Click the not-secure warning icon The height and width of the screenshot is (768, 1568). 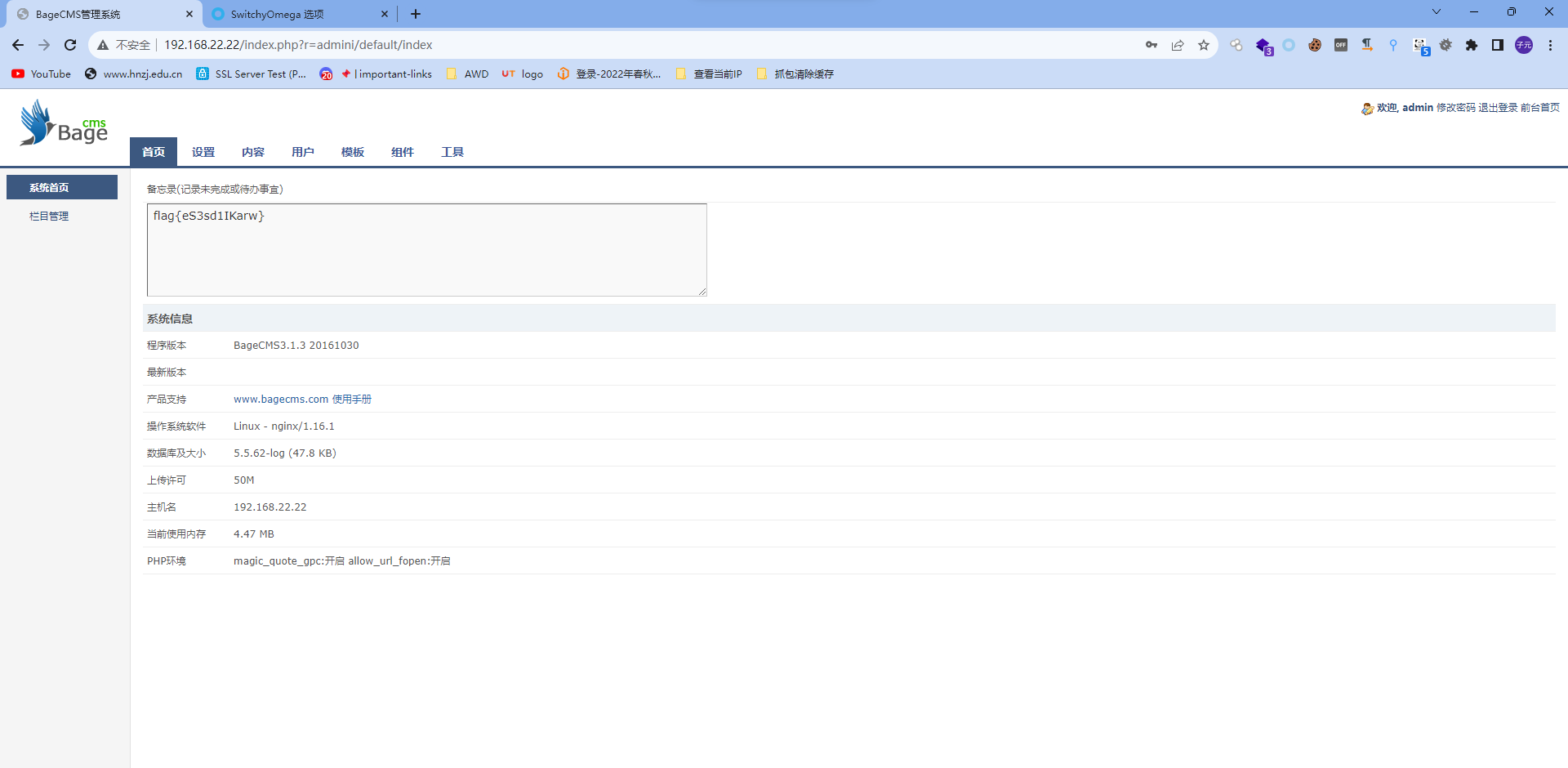[x=103, y=45]
